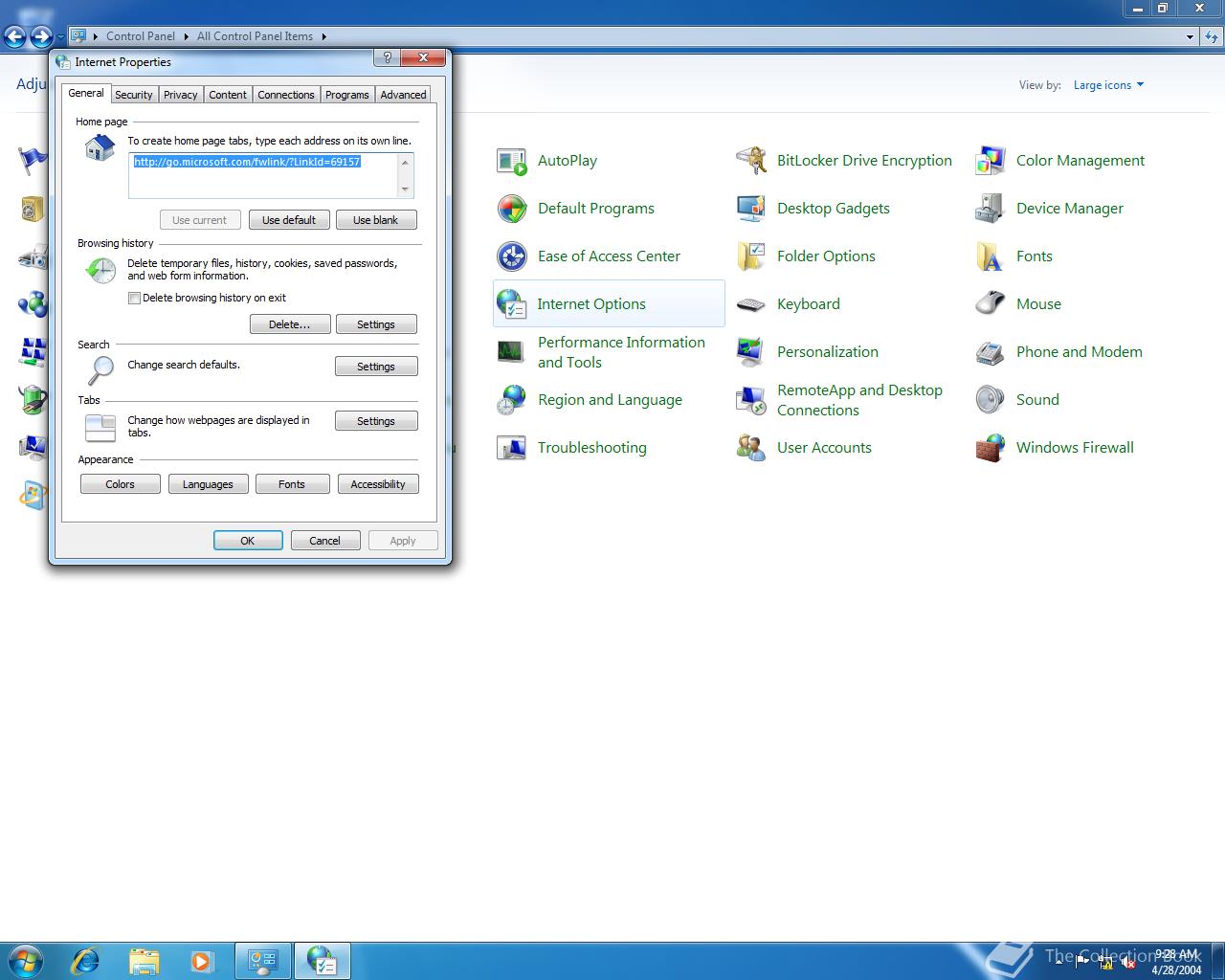Image resolution: width=1225 pixels, height=980 pixels.
Task: Click the Colors appearance button
Action: click(121, 484)
